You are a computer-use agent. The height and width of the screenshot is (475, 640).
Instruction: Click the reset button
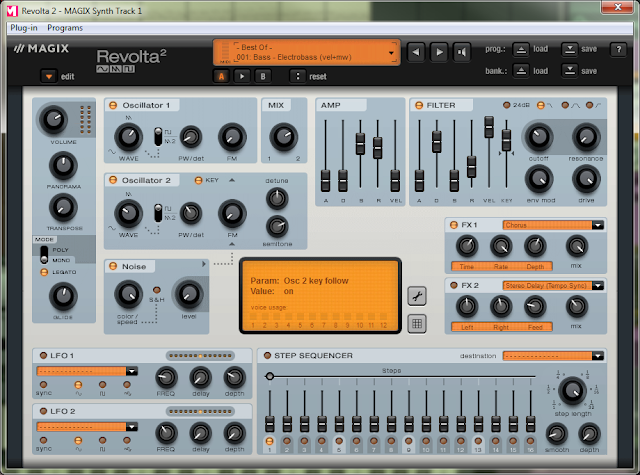pos(318,77)
